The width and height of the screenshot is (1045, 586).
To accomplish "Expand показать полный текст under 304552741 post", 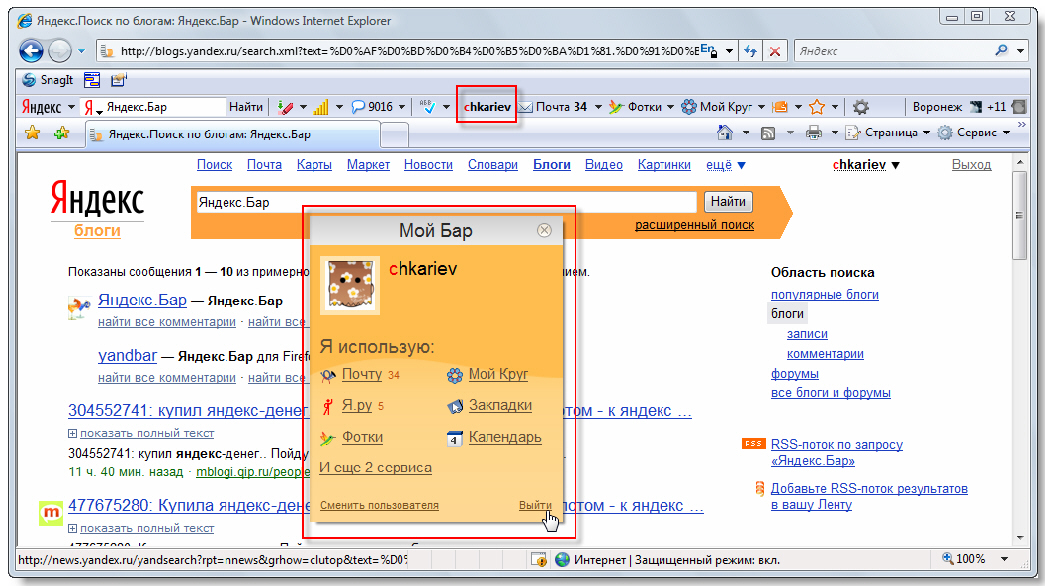I will (x=147, y=433).
